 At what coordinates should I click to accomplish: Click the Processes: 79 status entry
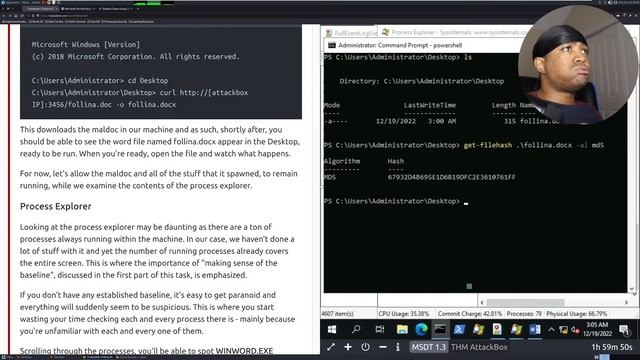[x=524, y=314]
